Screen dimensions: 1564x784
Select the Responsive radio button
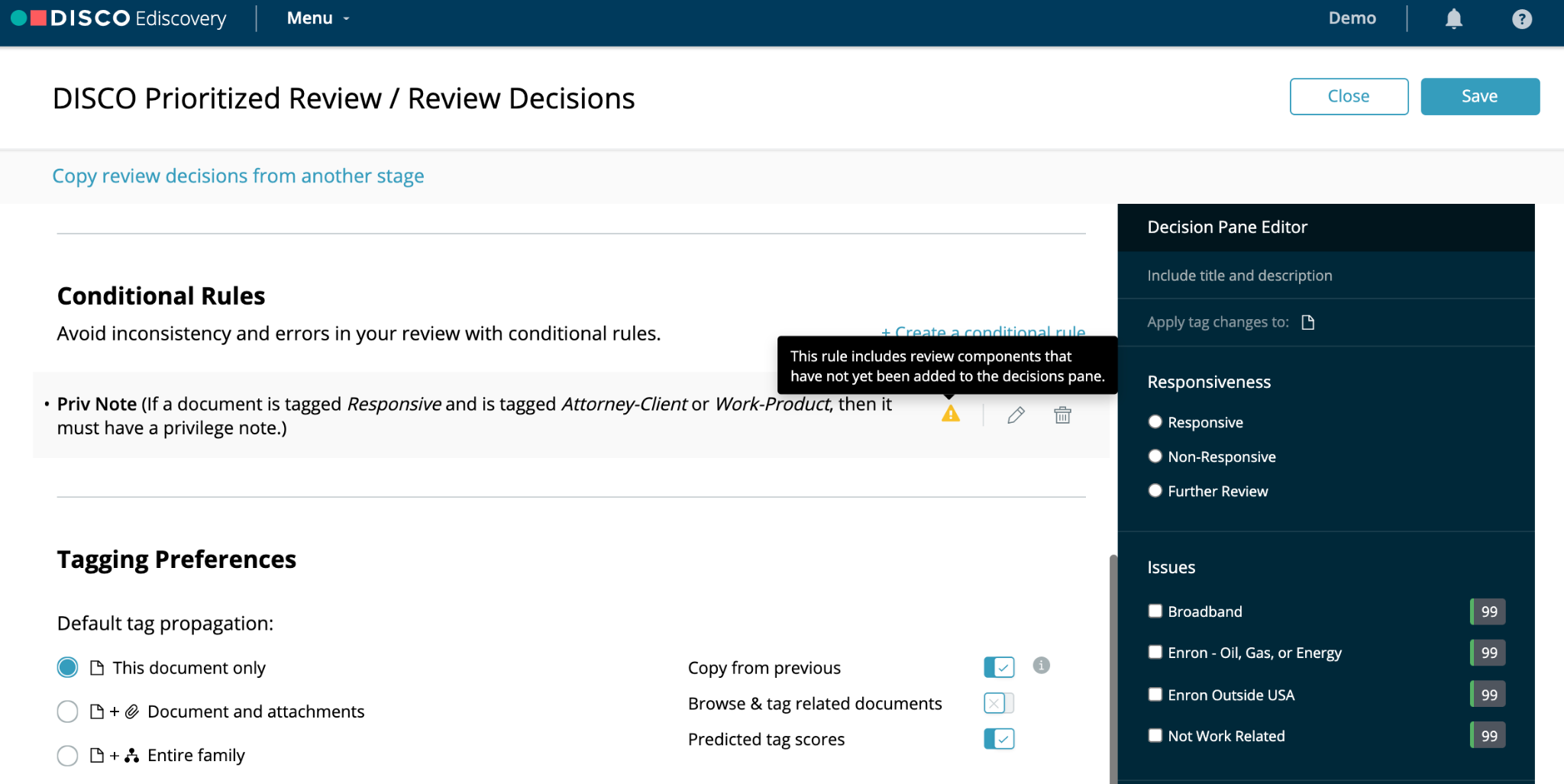point(1155,421)
